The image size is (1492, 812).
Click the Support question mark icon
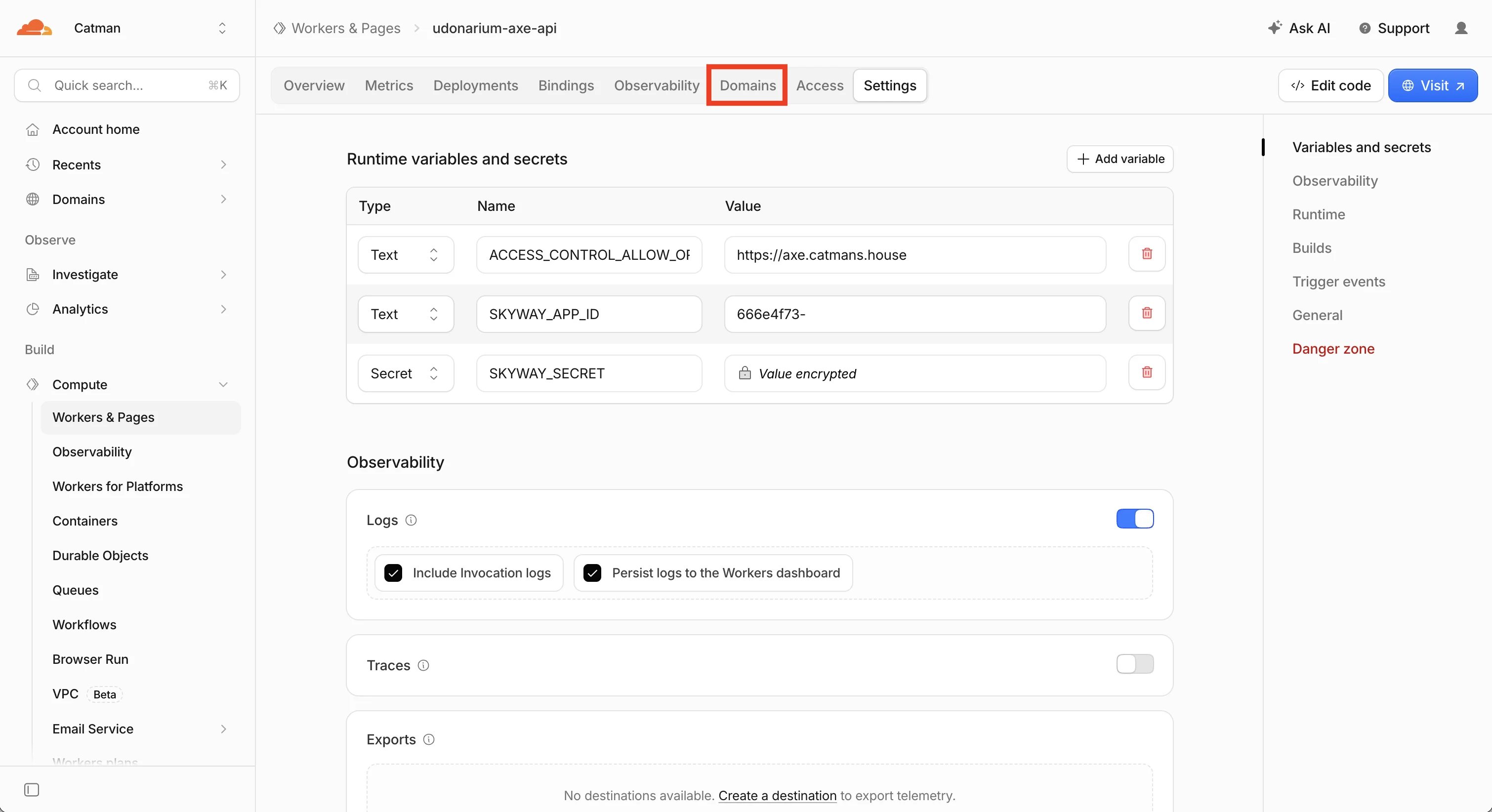pyautogui.click(x=1365, y=28)
